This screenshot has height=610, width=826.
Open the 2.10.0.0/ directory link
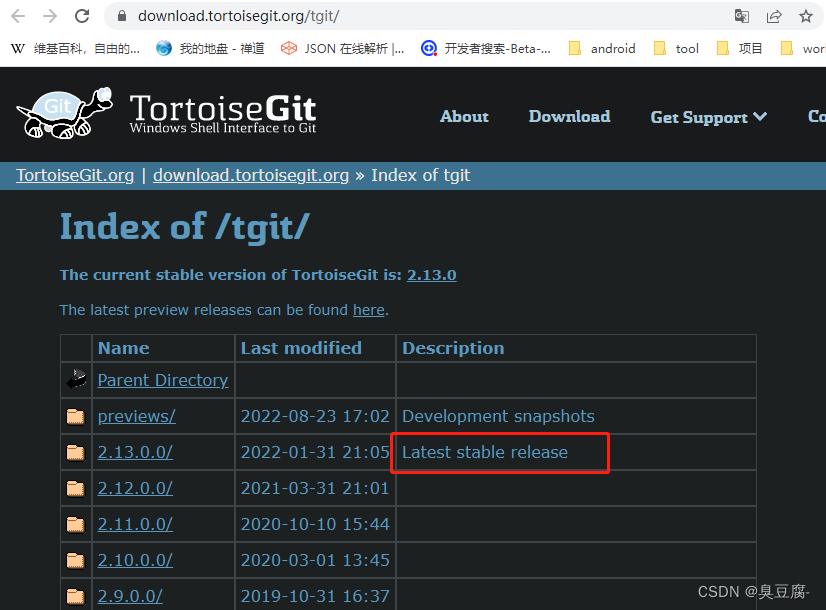pyautogui.click(x=135, y=559)
